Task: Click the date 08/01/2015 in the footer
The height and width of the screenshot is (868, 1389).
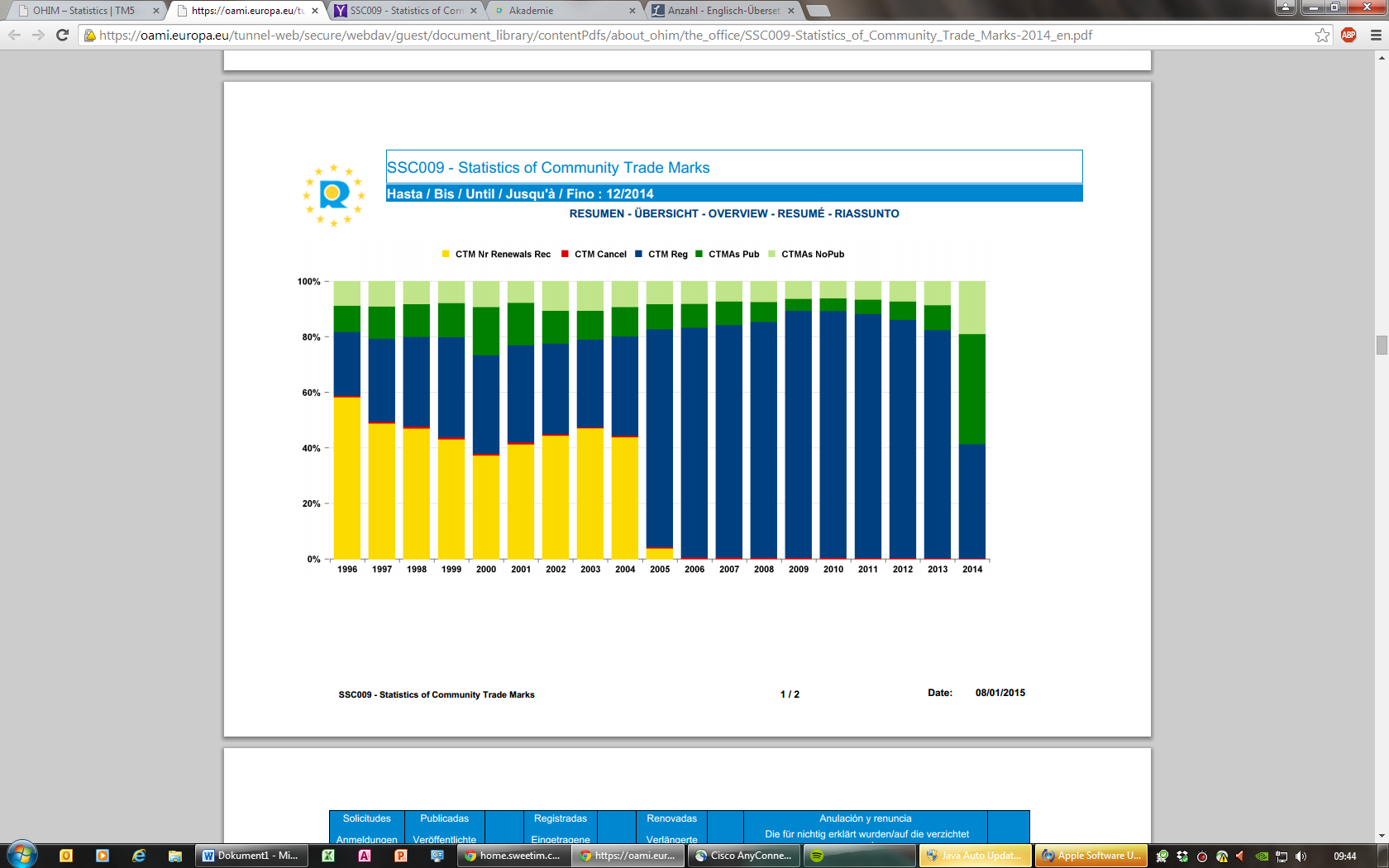Action: [x=1000, y=693]
